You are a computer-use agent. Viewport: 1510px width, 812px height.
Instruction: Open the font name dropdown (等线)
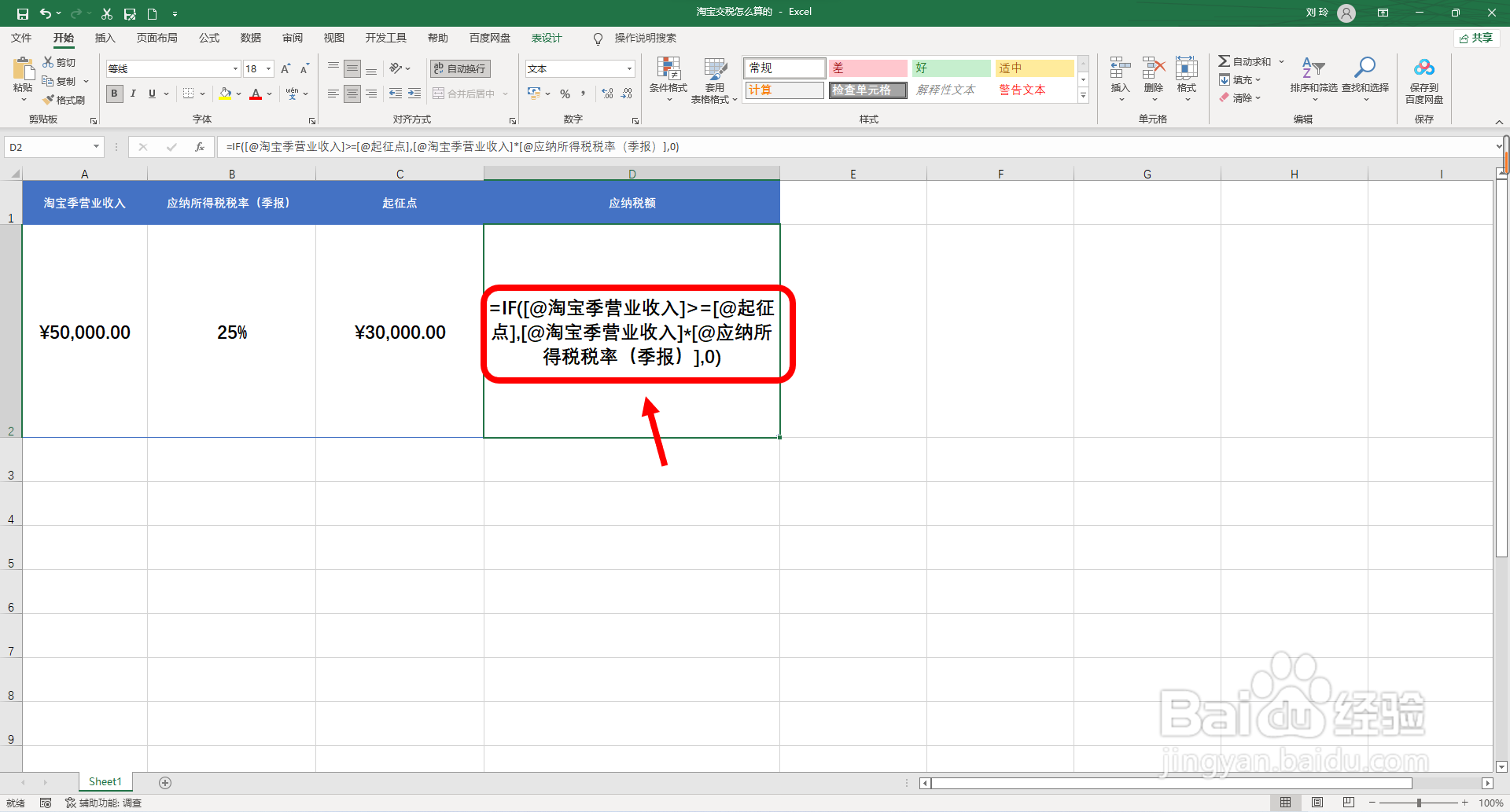pyautogui.click(x=234, y=69)
